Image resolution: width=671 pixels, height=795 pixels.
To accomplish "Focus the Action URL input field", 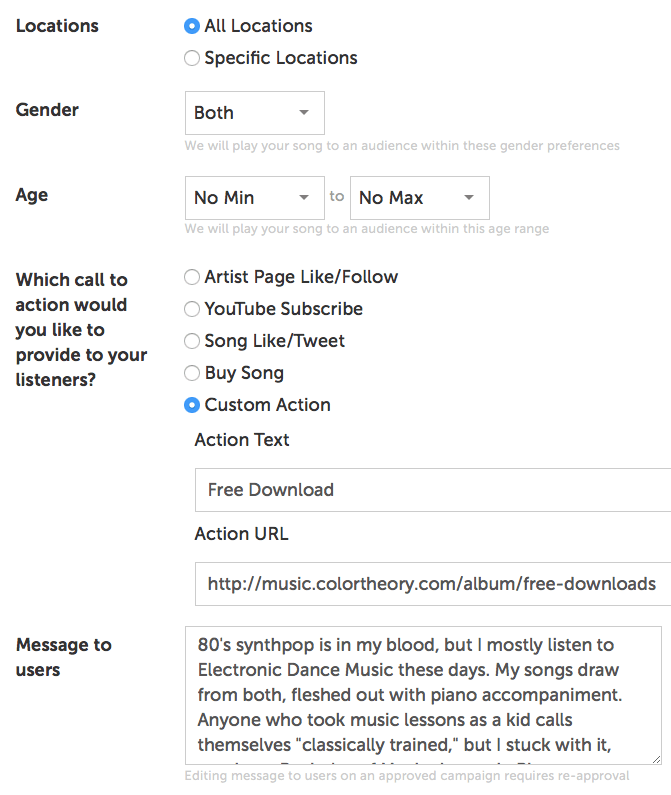I will 432,584.
